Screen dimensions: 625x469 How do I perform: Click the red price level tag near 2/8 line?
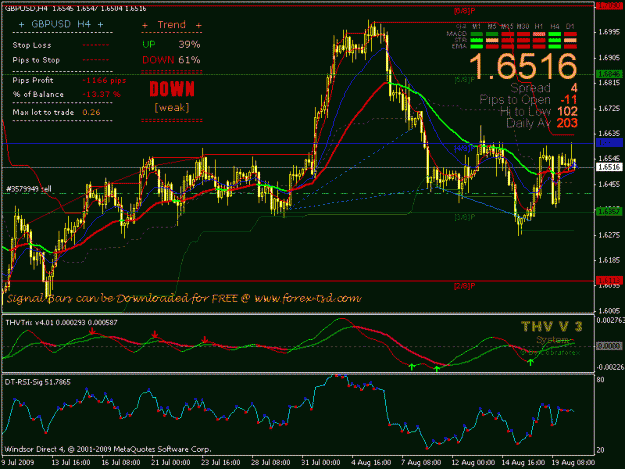click(x=609, y=281)
